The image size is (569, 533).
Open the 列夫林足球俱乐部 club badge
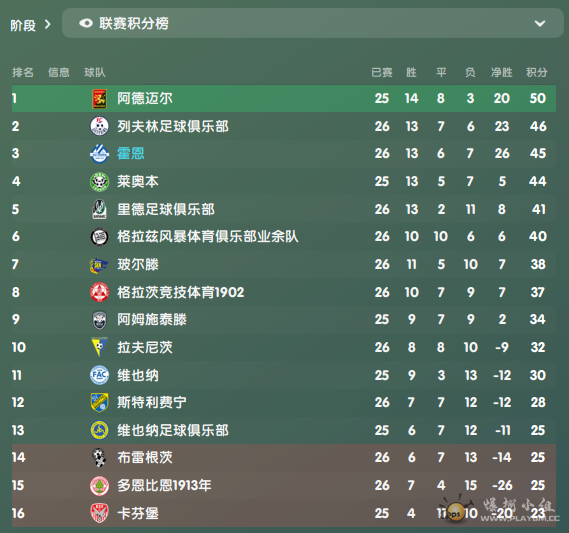[99, 126]
